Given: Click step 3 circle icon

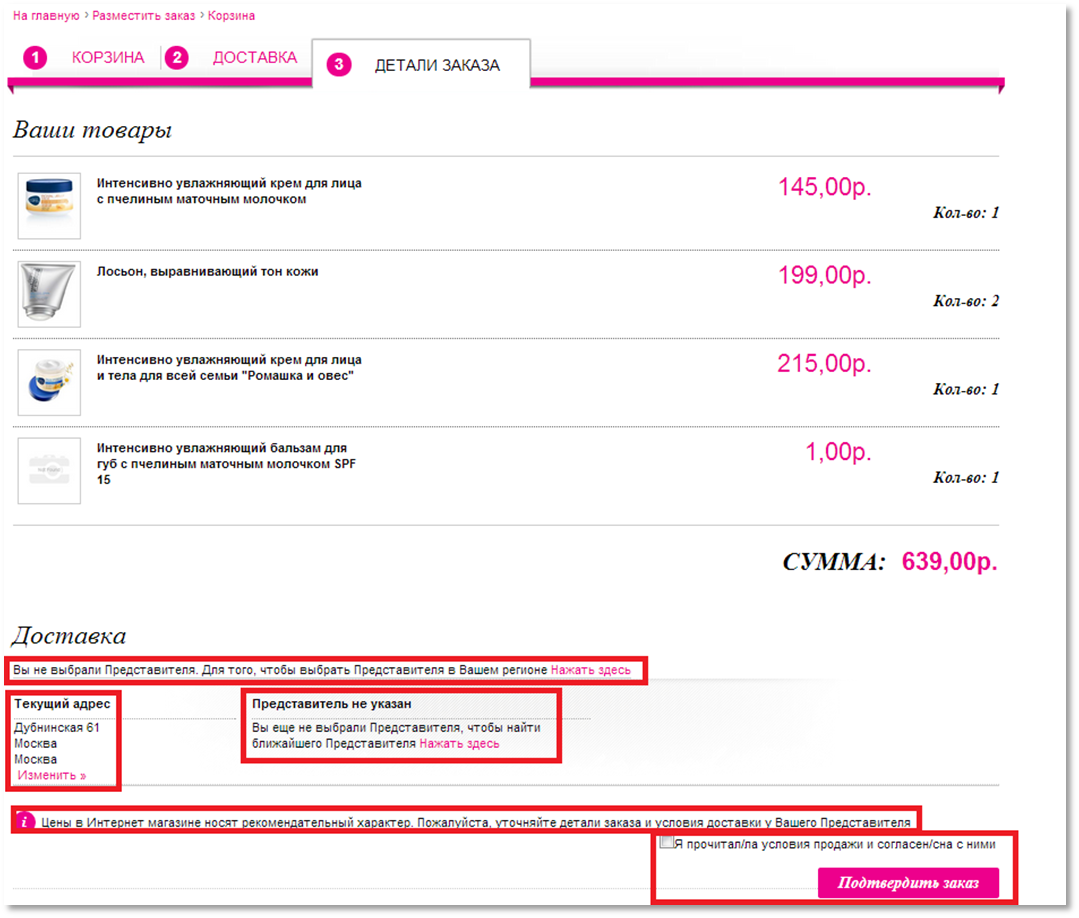Looking at the screenshot, I should (x=339, y=65).
